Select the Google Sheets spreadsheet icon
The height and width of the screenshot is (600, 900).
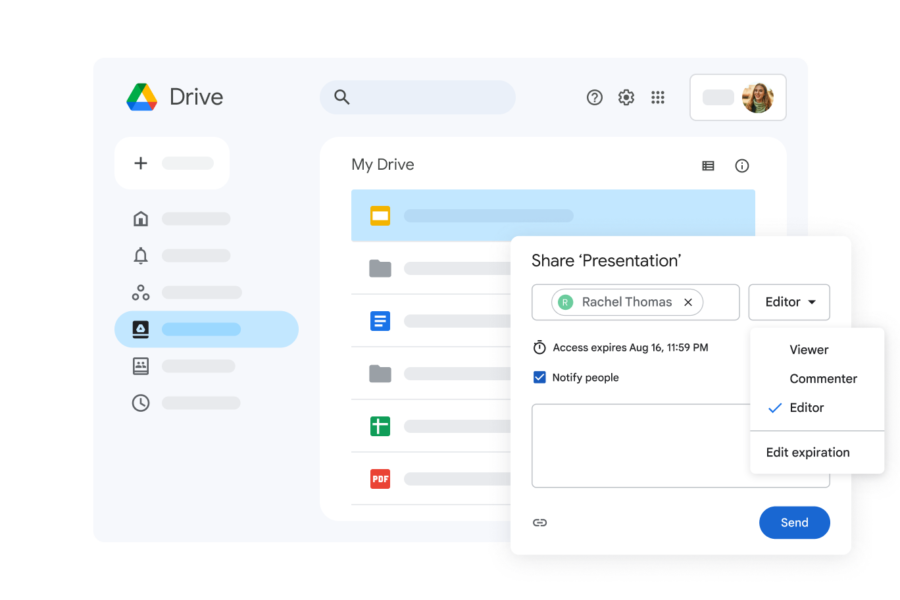click(380, 426)
